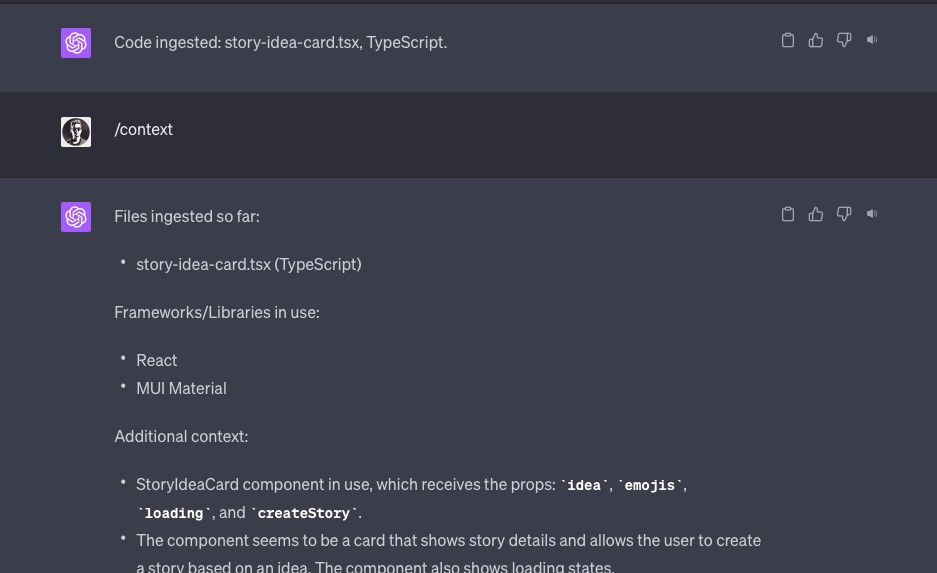Click the inline code 'createStory' prop
The height and width of the screenshot is (573, 937).
(x=304, y=513)
